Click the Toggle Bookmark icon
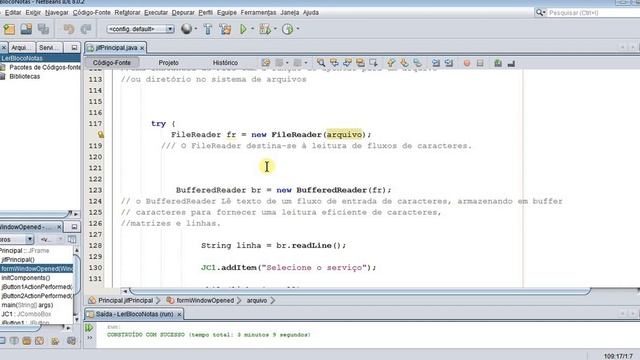 [417, 63]
